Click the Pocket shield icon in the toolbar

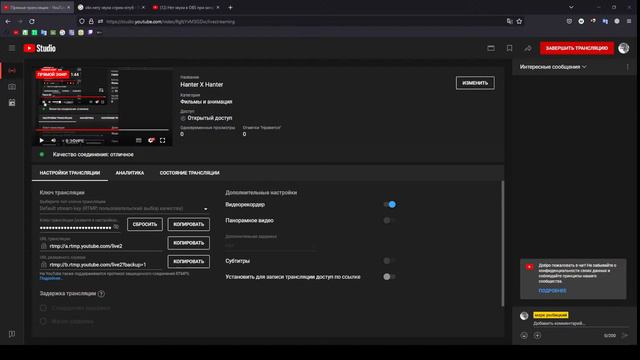pos(569,21)
